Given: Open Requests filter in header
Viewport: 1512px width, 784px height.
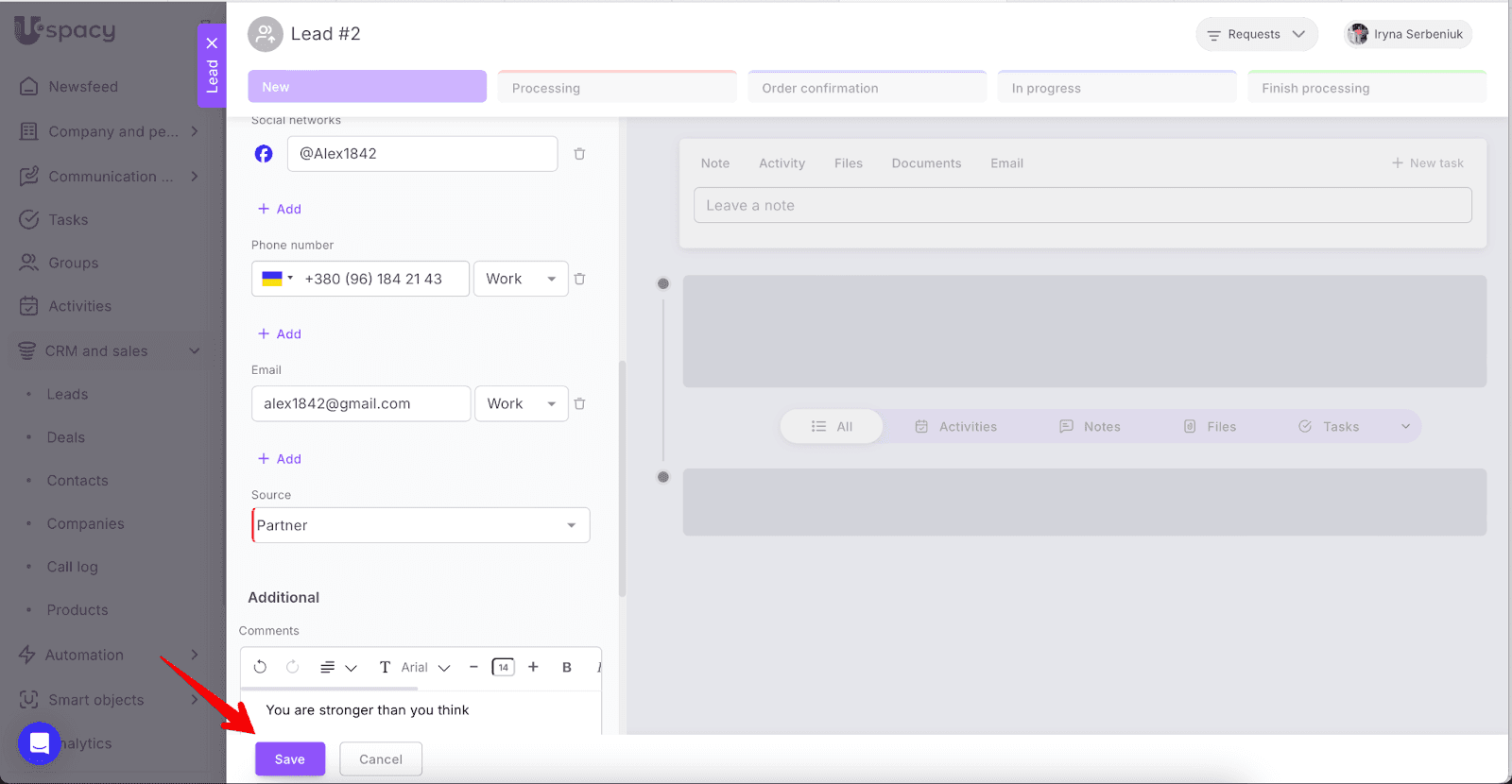Looking at the screenshot, I should (x=1256, y=34).
